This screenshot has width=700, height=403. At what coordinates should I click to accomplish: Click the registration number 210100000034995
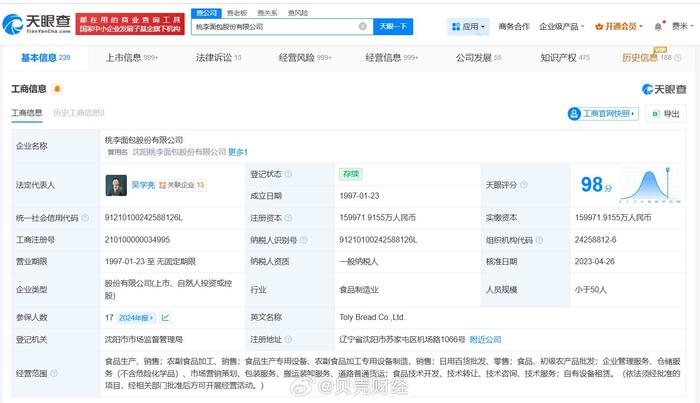(x=138, y=240)
